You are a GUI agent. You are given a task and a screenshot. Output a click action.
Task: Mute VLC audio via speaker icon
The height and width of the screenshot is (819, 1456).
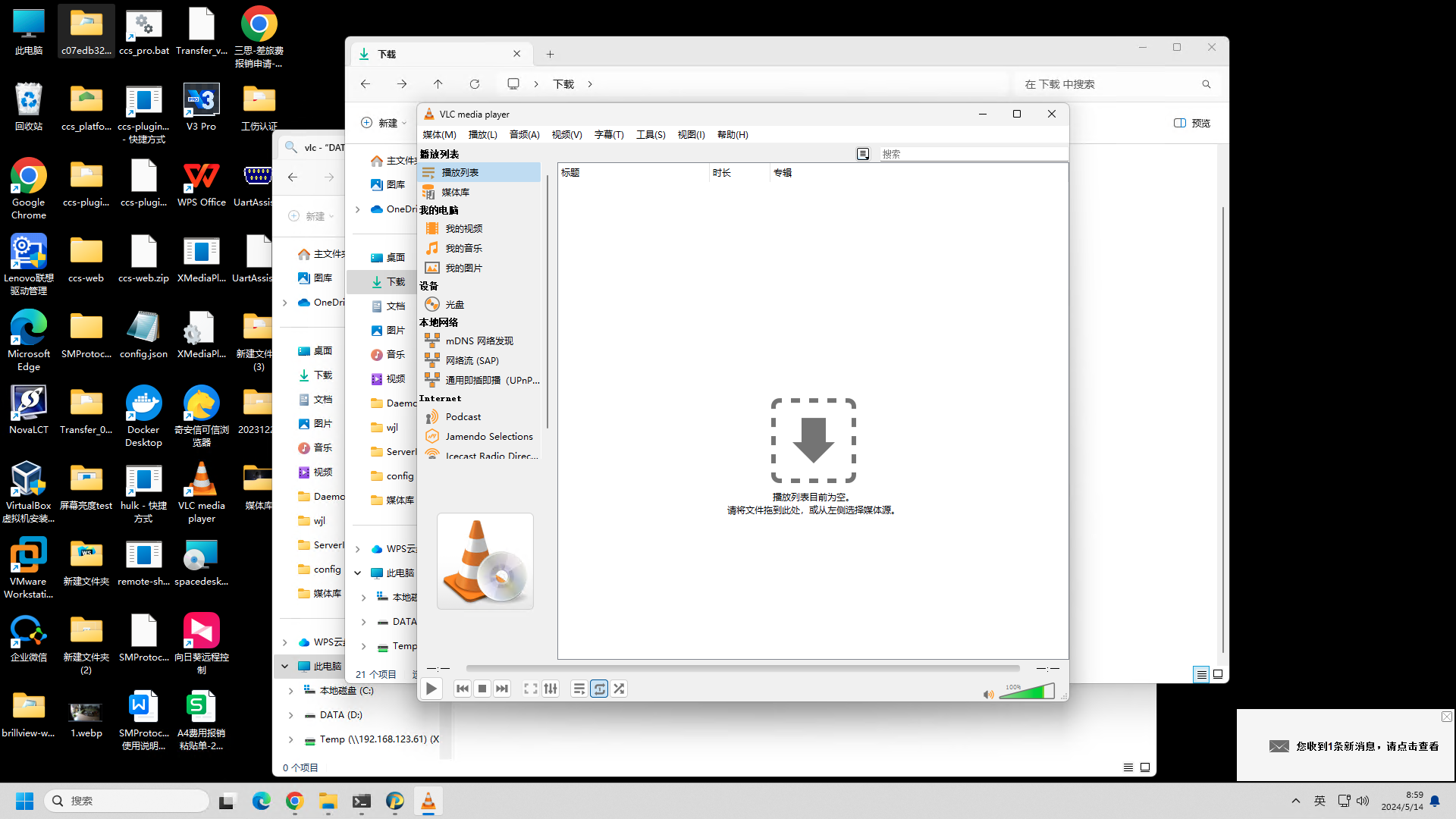(988, 695)
